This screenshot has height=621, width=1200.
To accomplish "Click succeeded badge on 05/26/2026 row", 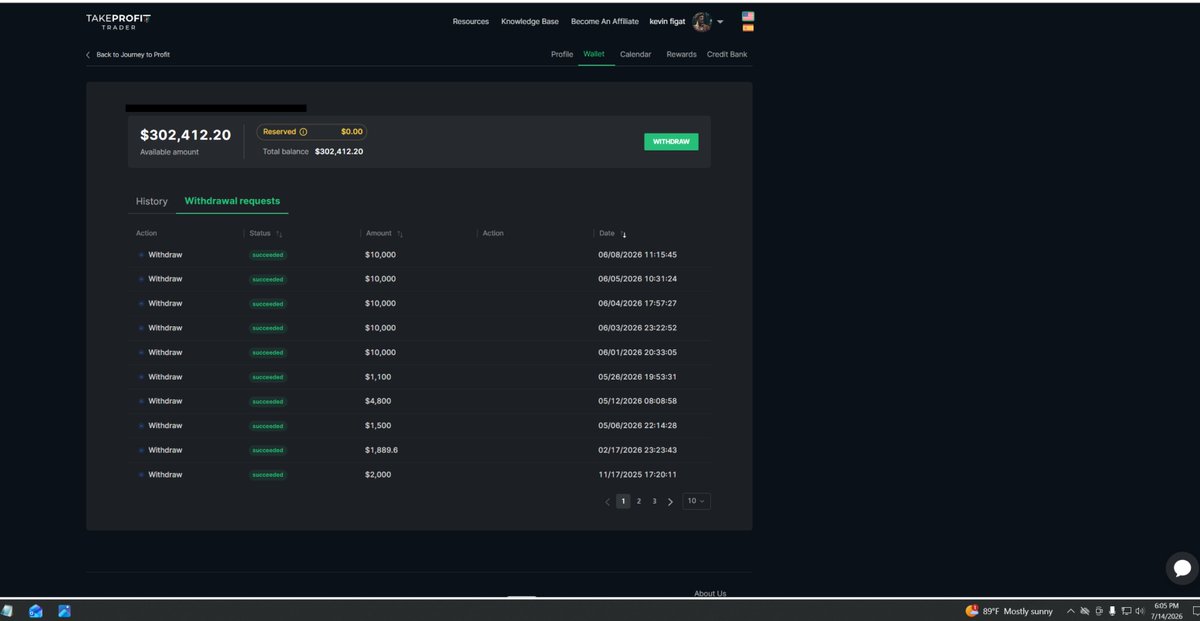I will click(x=268, y=377).
